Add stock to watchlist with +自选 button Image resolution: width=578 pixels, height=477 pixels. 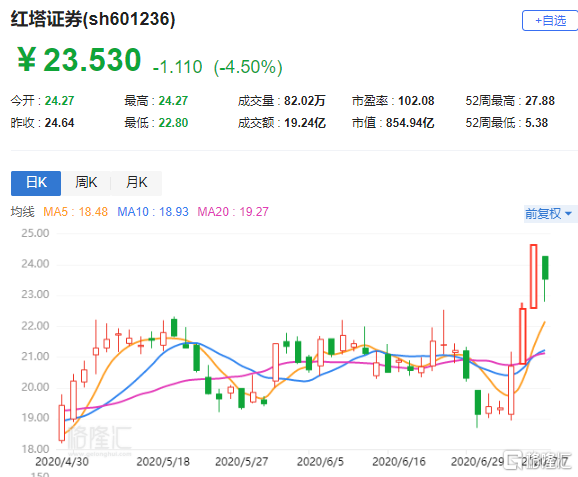[550, 21]
